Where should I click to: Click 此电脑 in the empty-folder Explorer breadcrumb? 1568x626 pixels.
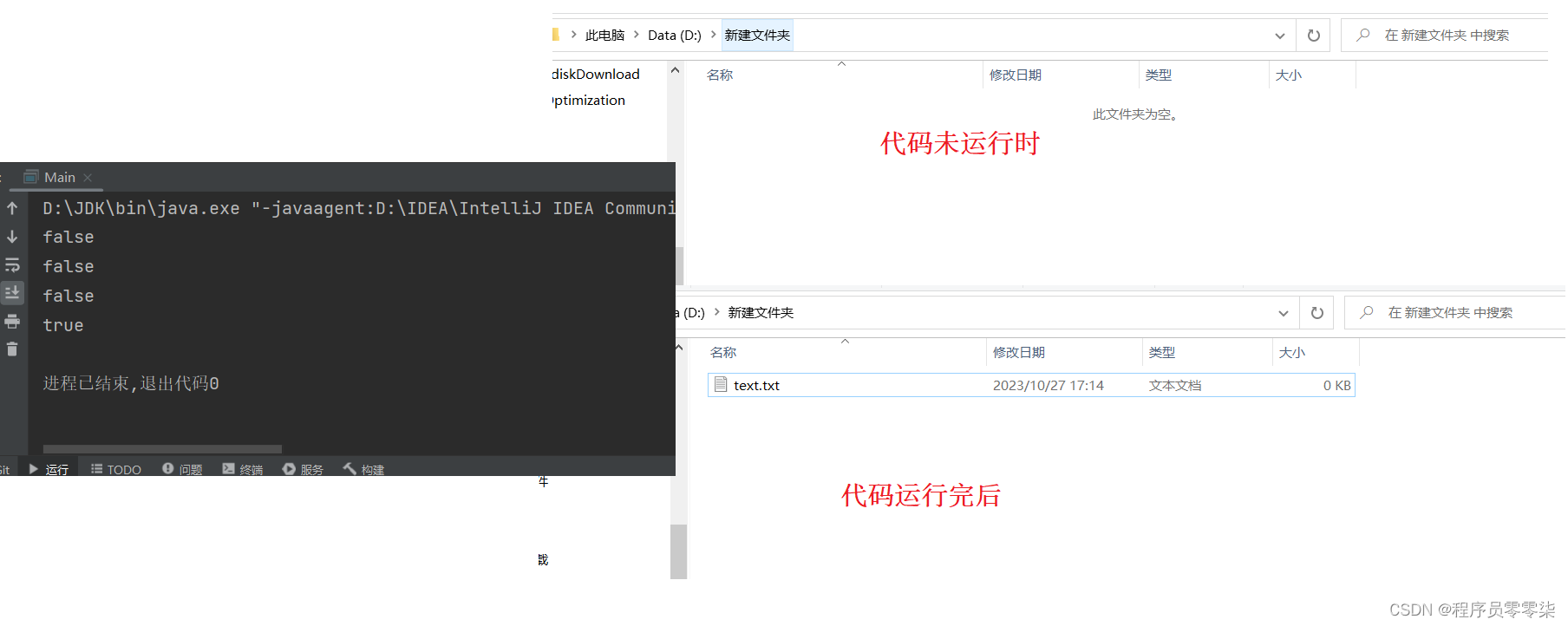(x=604, y=36)
